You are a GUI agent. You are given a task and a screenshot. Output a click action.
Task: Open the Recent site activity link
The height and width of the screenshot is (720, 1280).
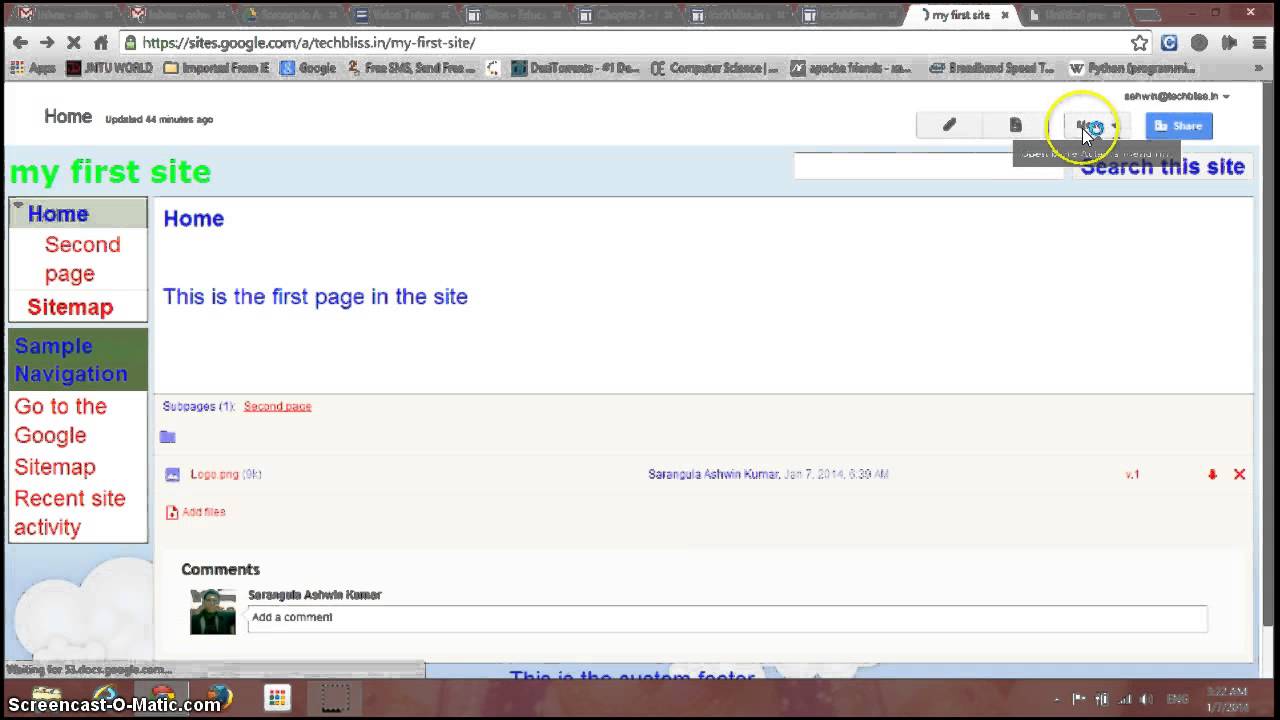[70, 512]
